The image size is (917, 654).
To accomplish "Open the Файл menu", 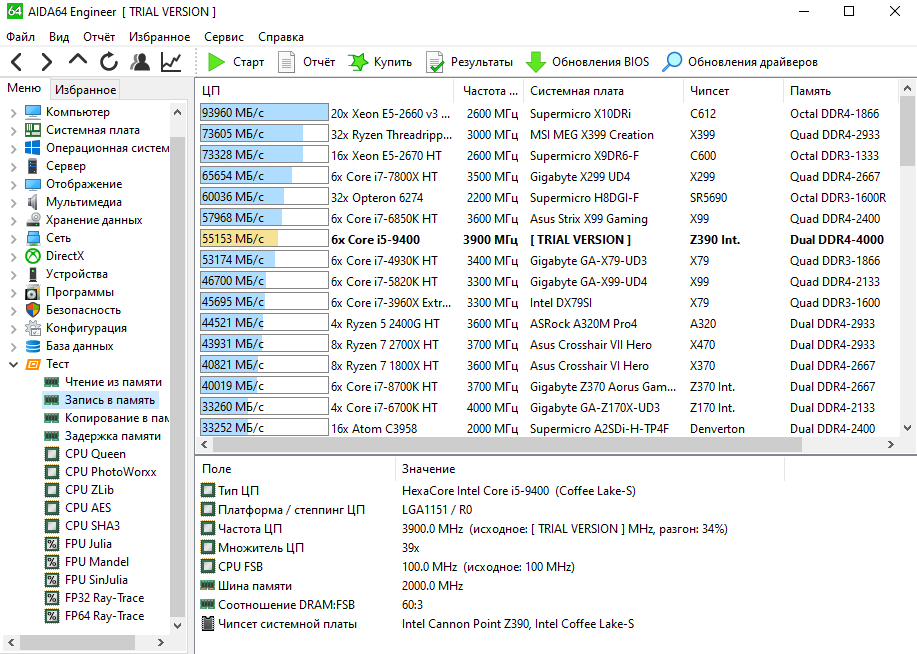I will 20,37.
